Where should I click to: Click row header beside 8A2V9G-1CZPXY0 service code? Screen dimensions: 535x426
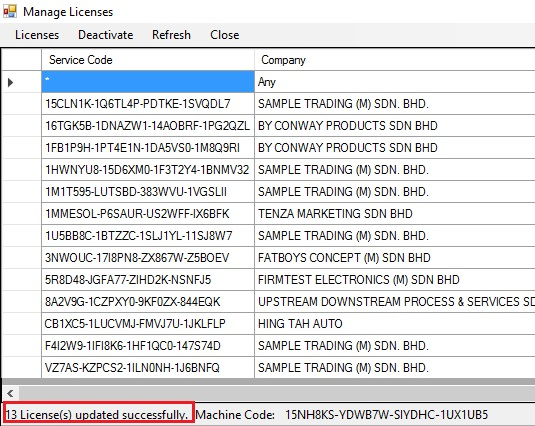pos(21,302)
